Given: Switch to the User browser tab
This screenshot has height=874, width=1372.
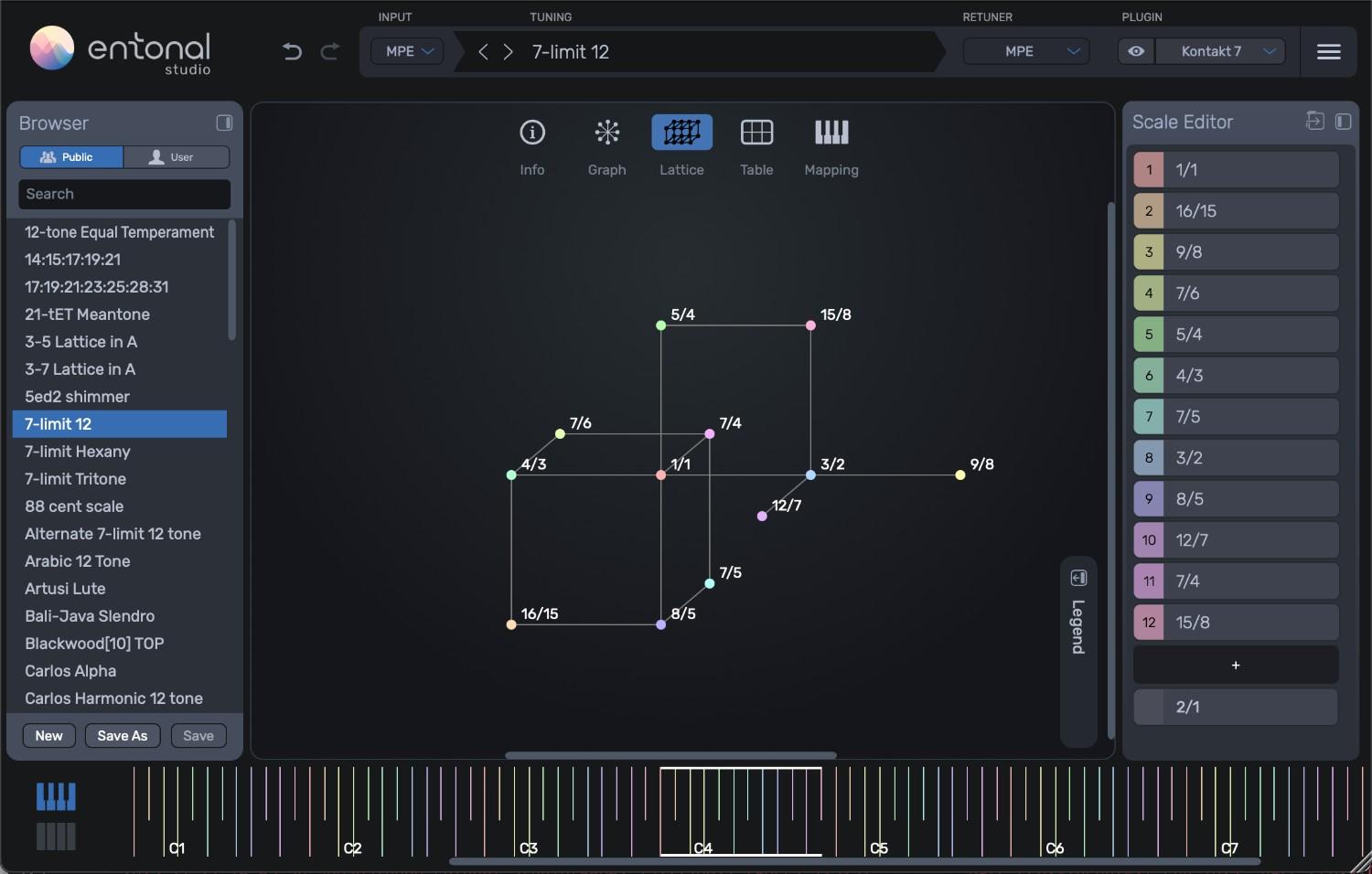Looking at the screenshot, I should pos(176,156).
